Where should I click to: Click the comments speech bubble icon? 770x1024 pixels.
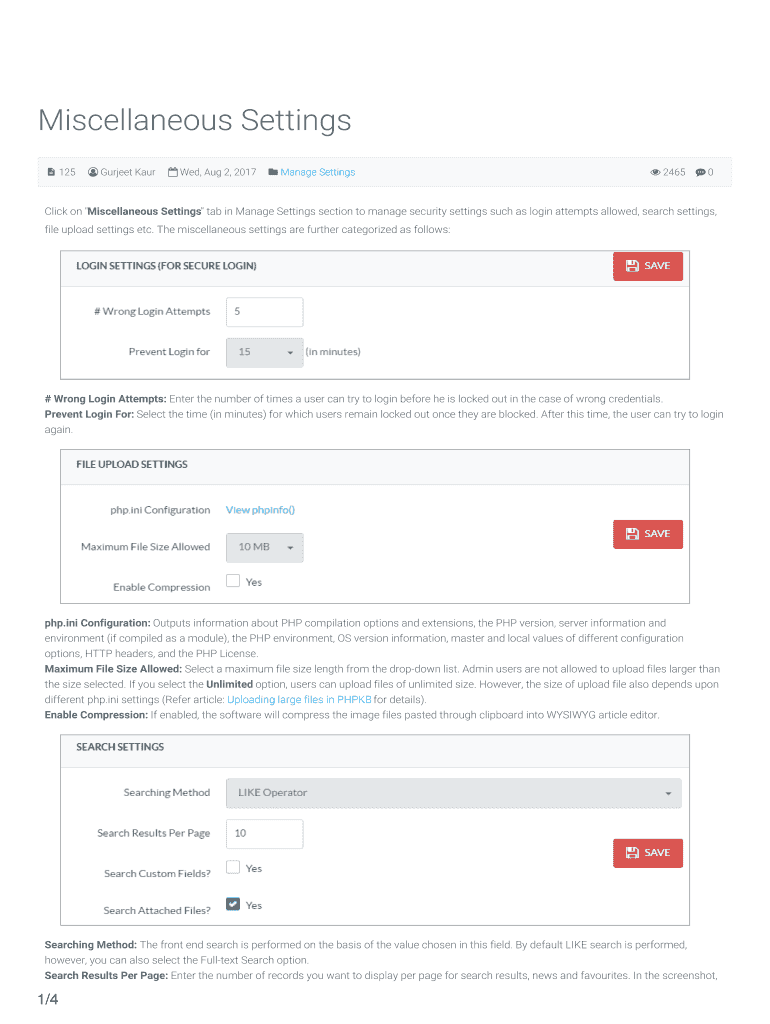[x=700, y=172]
